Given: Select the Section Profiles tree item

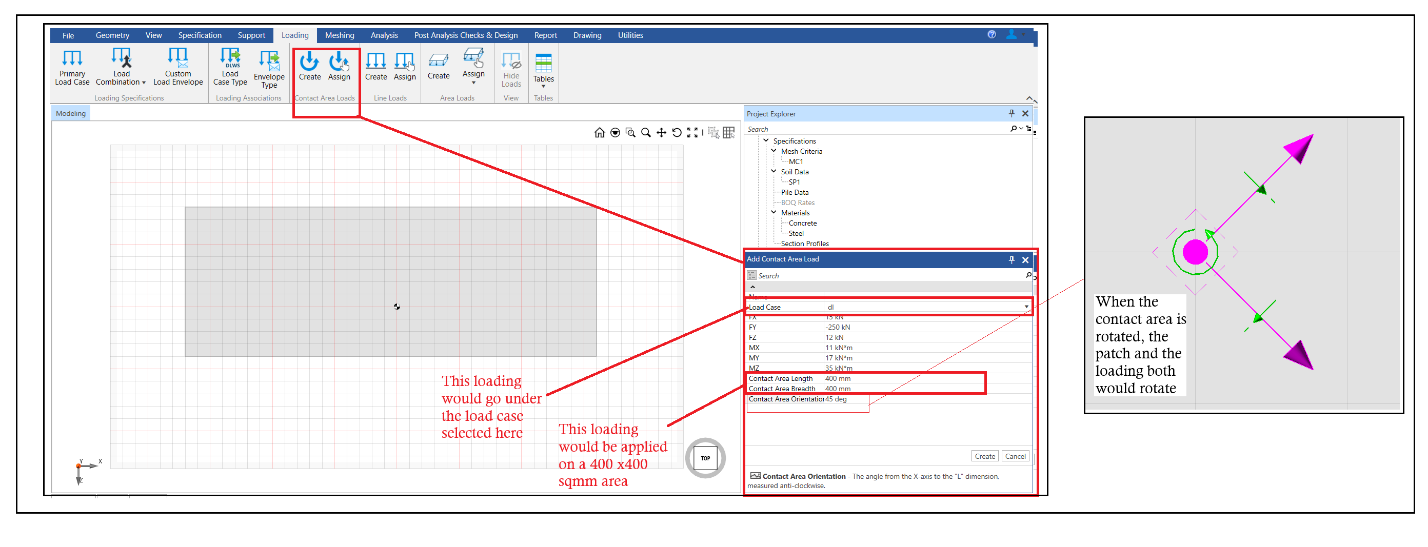Looking at the screenshot, I should pyautogui.click(x=806, y=243).
